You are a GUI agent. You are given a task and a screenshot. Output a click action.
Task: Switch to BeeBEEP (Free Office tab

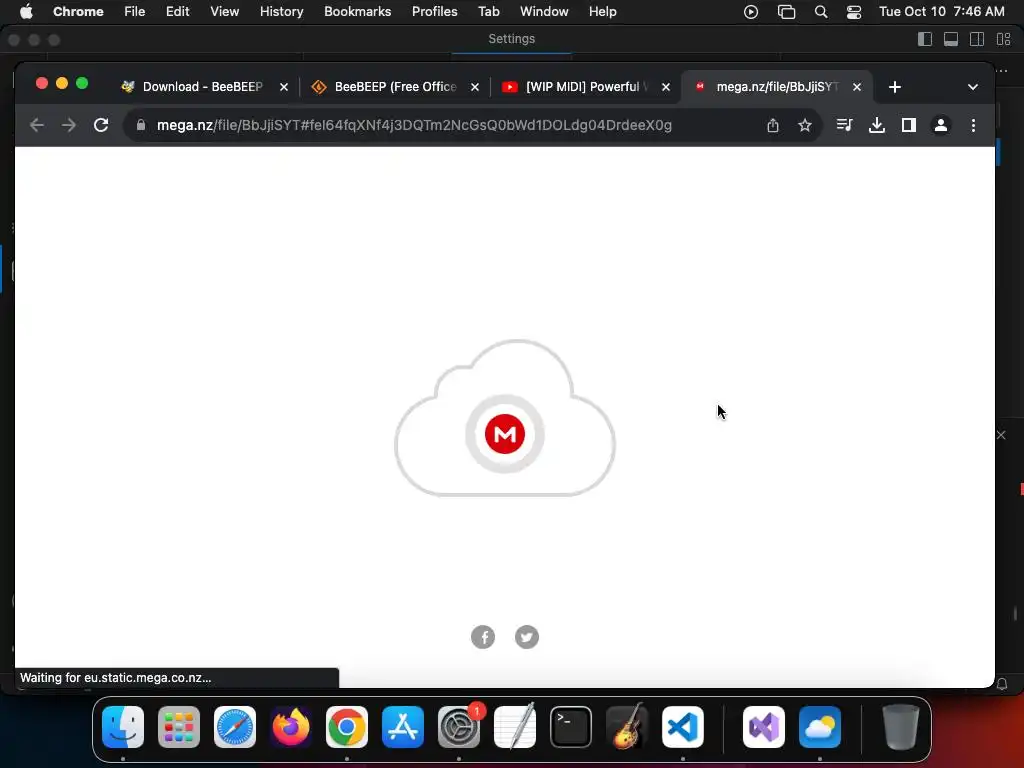[395, 87]
